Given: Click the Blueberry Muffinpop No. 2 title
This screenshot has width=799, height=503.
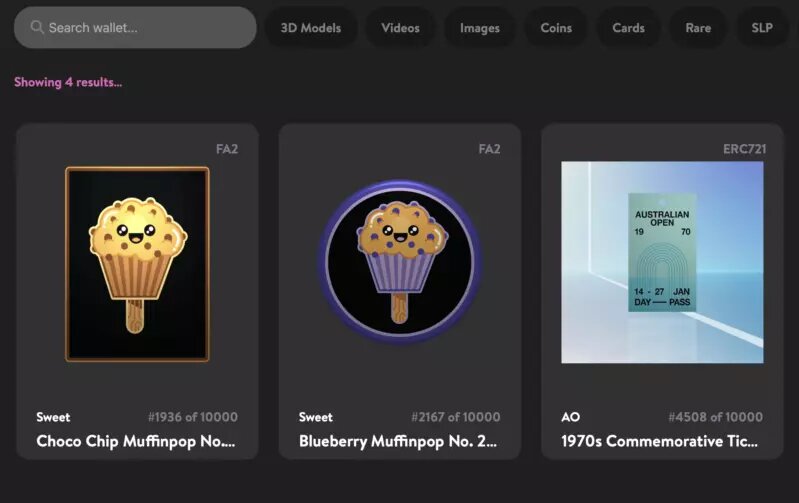Looking at the screenshot, I should (x=397, y=441).
